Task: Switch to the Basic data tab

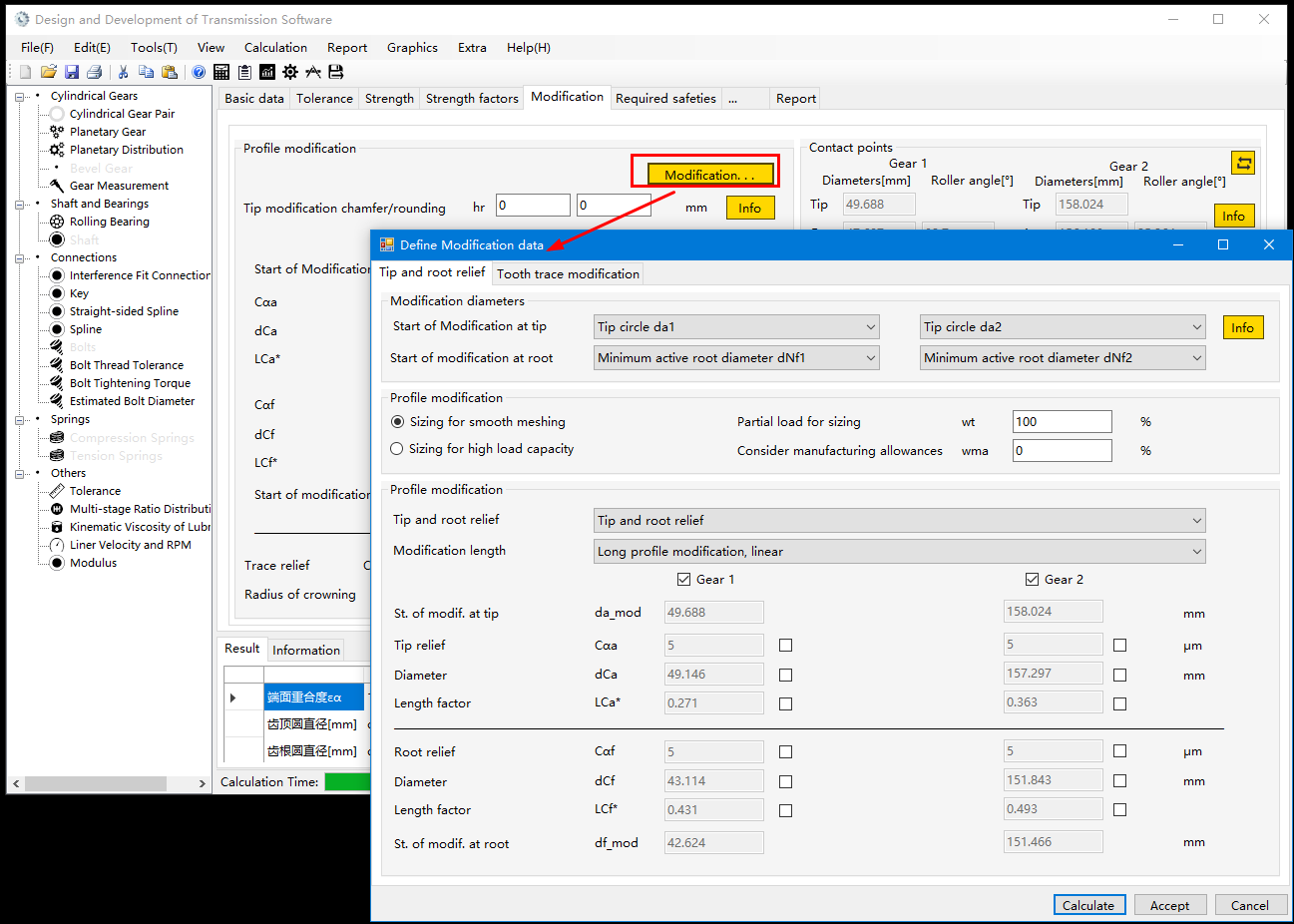Action: click(254, 99)
